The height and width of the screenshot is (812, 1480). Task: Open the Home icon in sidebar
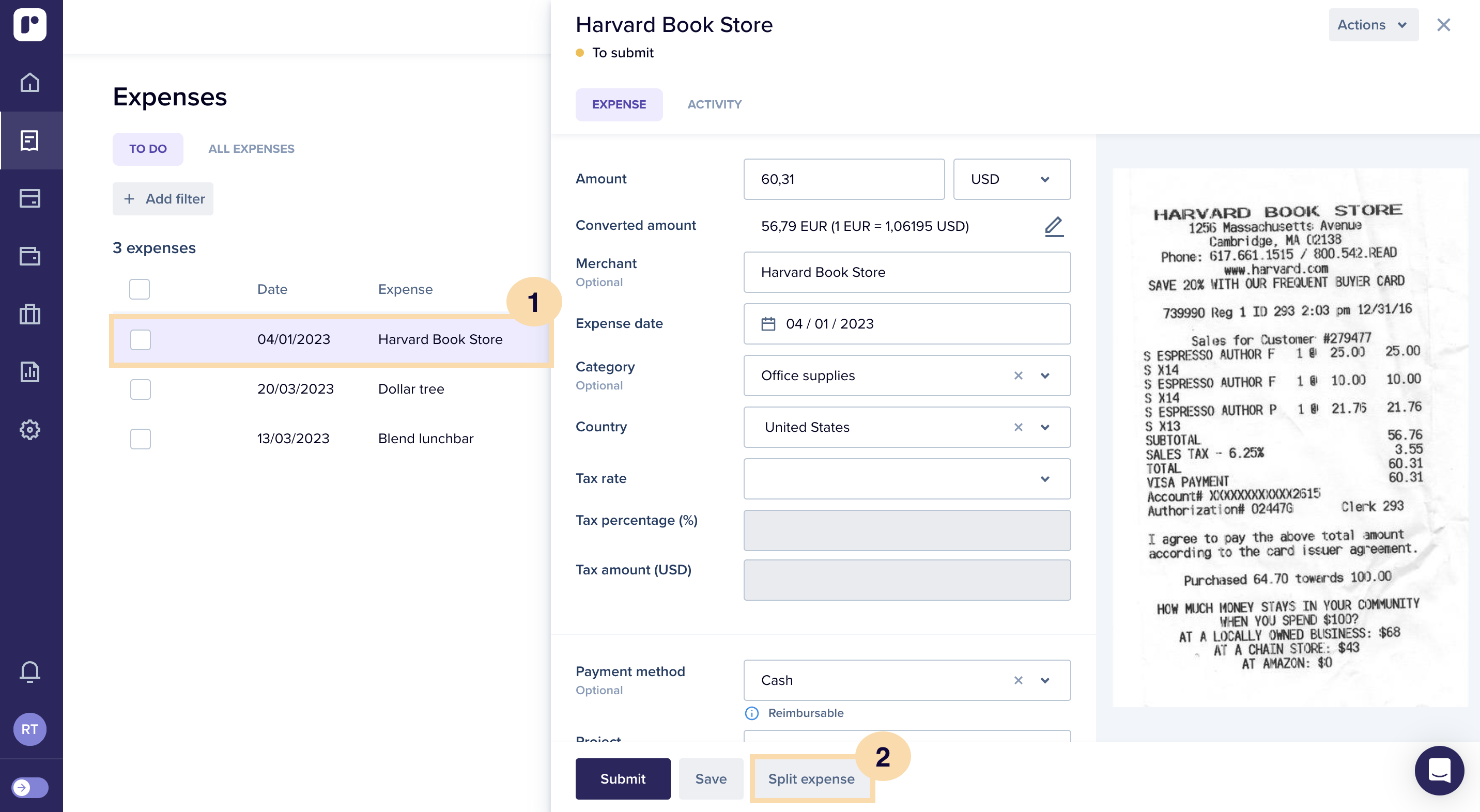click(30, 82)
